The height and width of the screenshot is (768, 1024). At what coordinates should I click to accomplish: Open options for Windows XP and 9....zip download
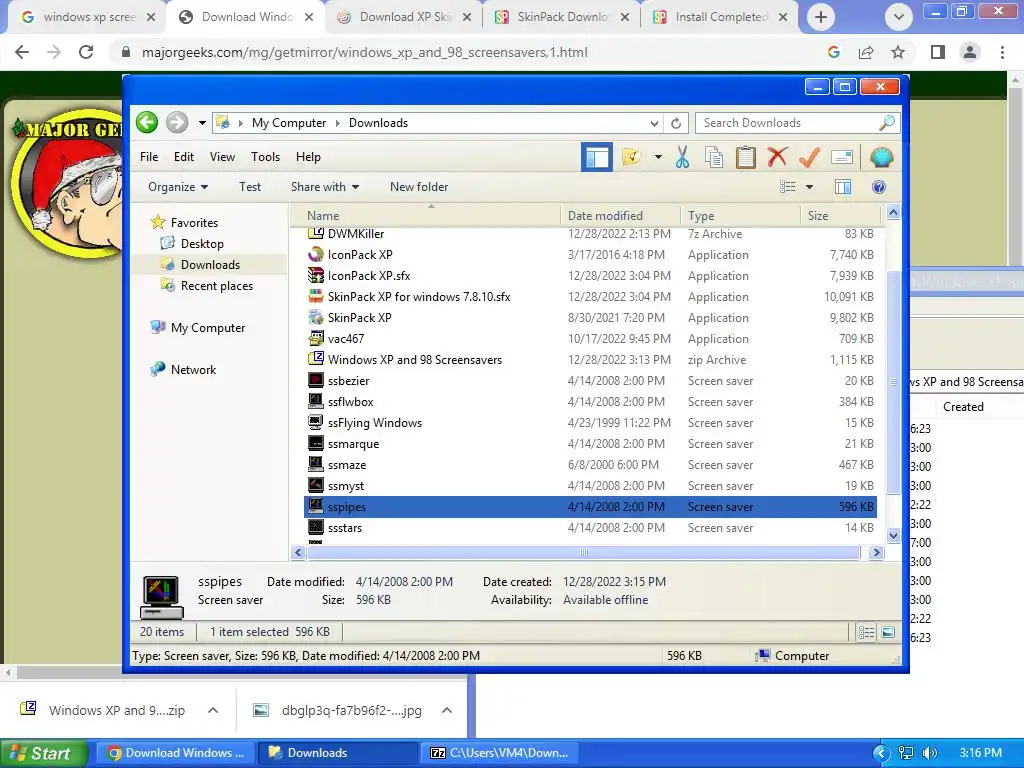213,710
